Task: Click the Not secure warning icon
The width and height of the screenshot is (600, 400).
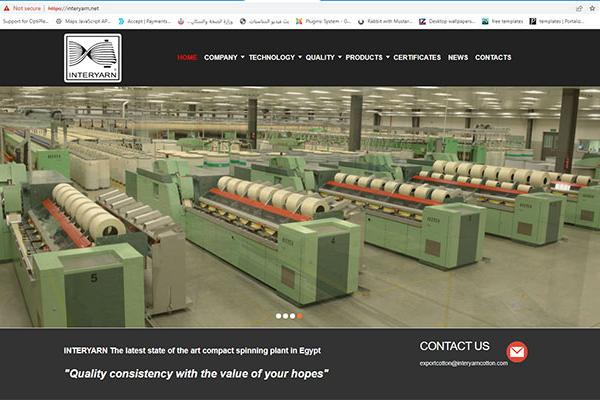Action: click(7, 8)
